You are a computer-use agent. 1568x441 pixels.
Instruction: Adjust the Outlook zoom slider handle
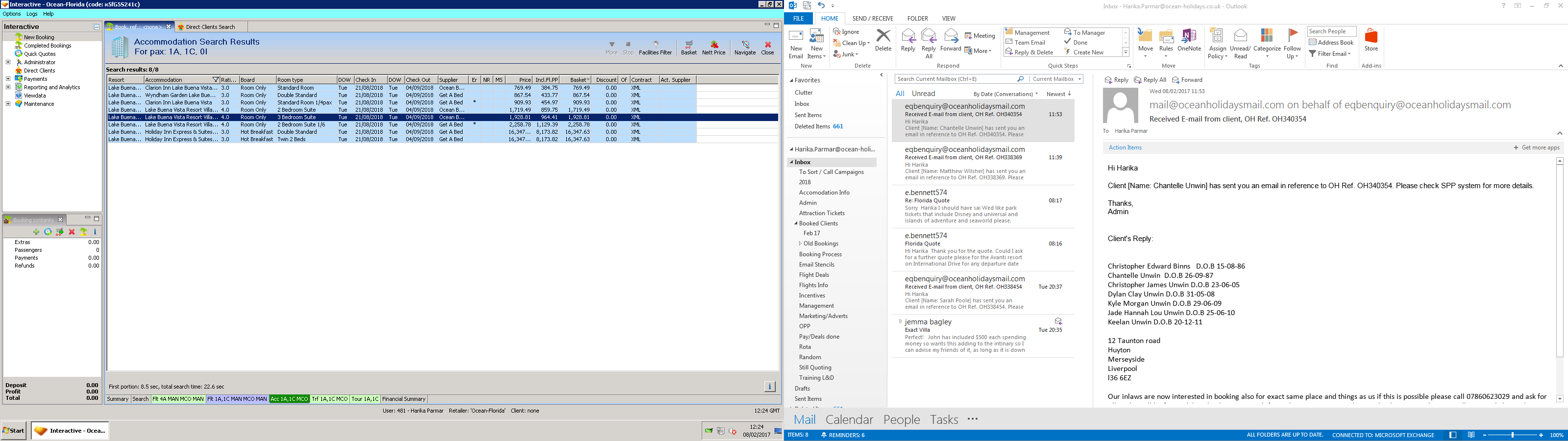1513,435
